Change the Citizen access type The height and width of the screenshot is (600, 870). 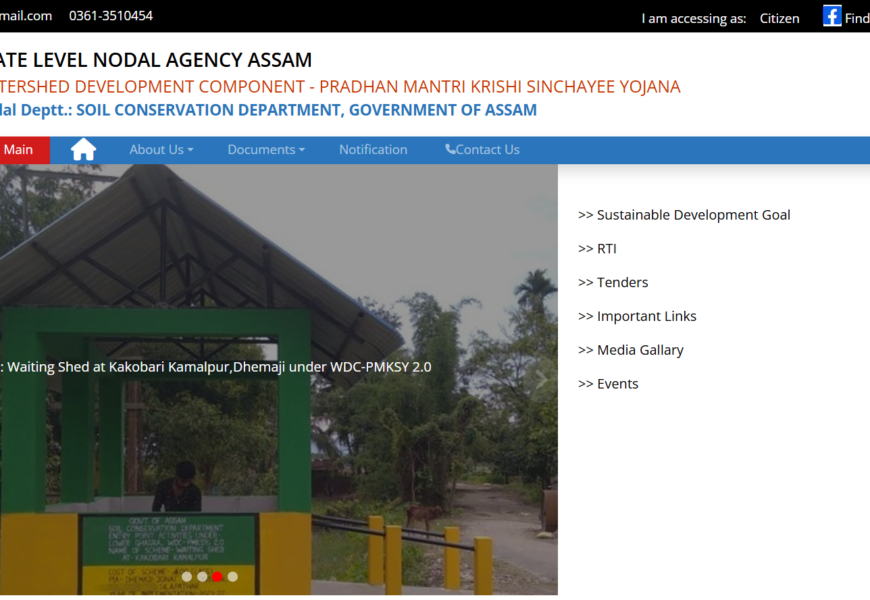(x=779, y=18)
